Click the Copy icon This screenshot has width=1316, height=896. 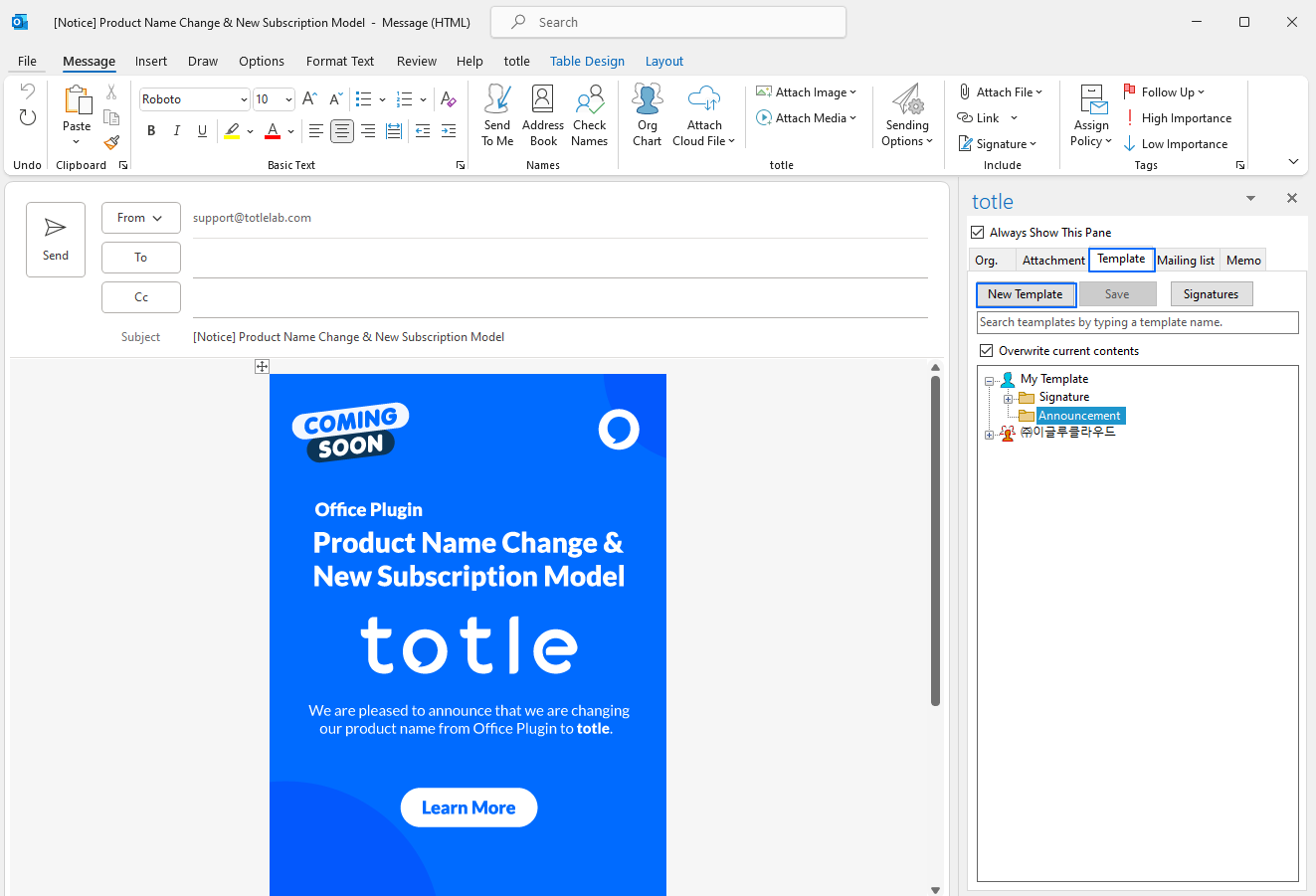tap(111, 117)
